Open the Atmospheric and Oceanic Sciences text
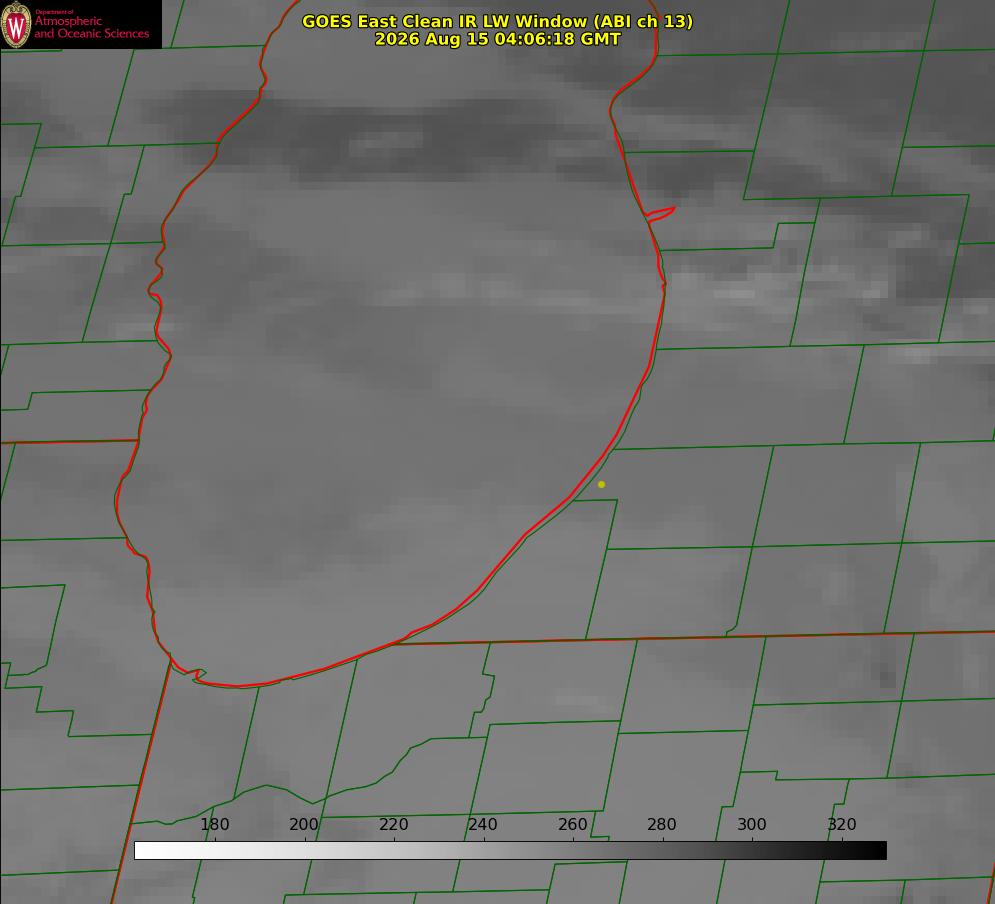Image resolution: width=995 pixels, height=904 pixels. 91,27
